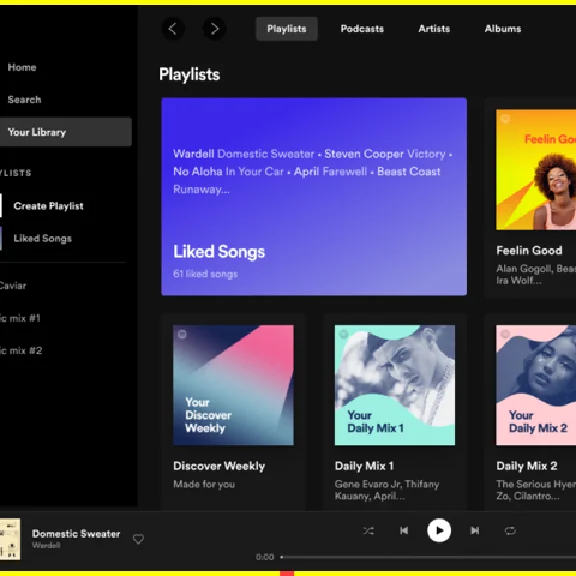Like Domestic Sweater with the heart icon

pos(138,539)
